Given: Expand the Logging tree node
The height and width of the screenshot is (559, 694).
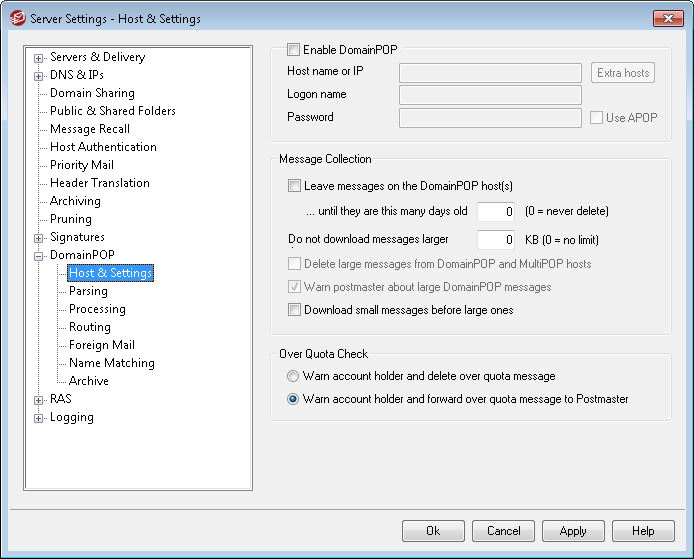Looking at the screenshot, I should click(x=39, y=418).
